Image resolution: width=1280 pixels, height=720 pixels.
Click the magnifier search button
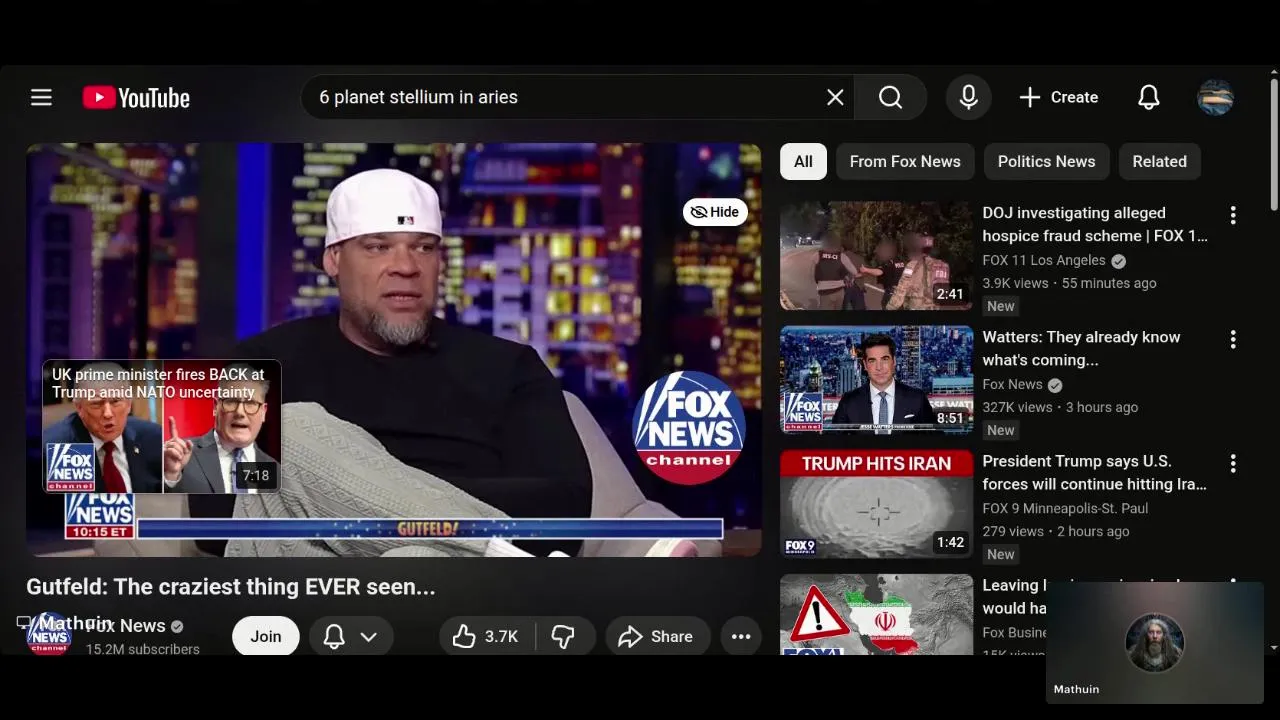pos(890,97)
